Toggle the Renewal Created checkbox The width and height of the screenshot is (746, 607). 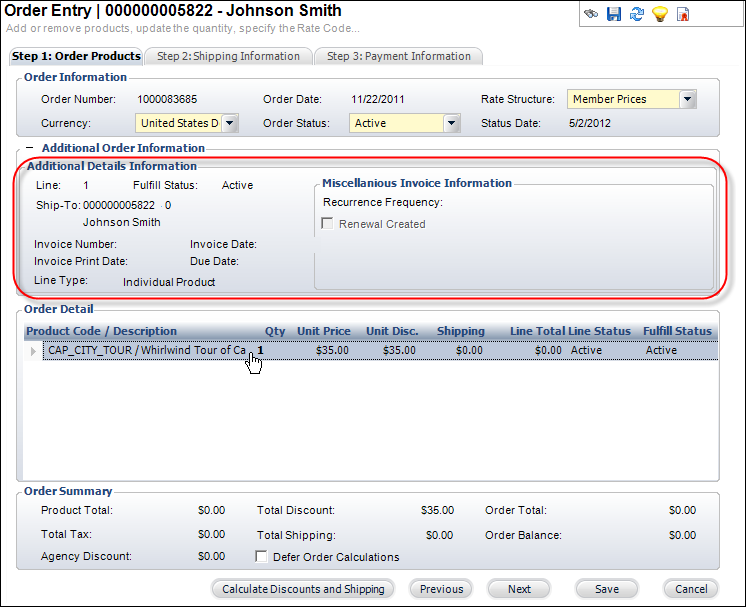328,224
